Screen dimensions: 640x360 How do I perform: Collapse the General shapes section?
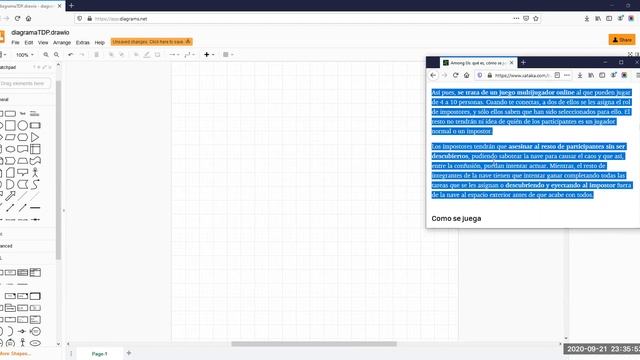[5, 100]
